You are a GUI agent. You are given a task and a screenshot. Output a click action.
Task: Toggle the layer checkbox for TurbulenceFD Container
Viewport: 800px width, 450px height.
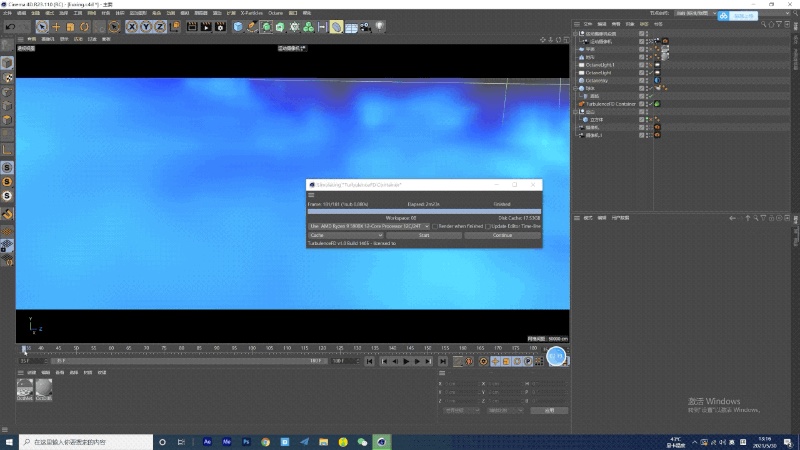641,104
